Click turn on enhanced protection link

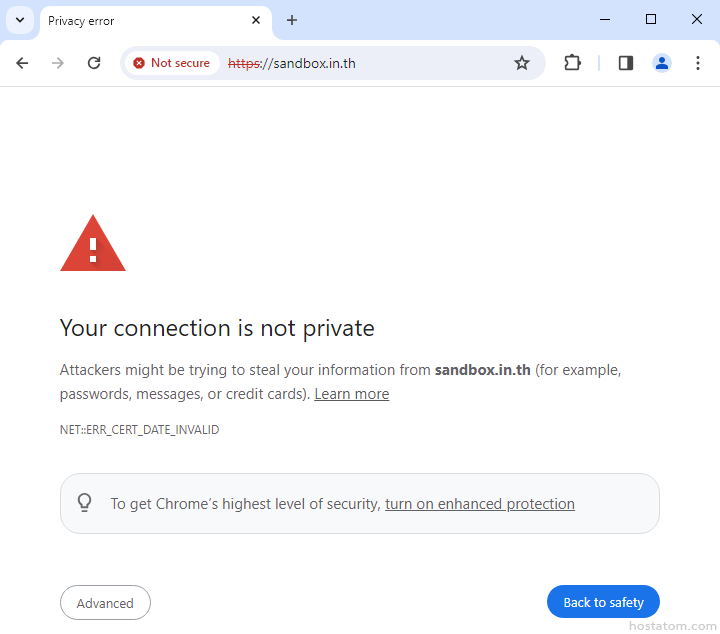(479, 504)
